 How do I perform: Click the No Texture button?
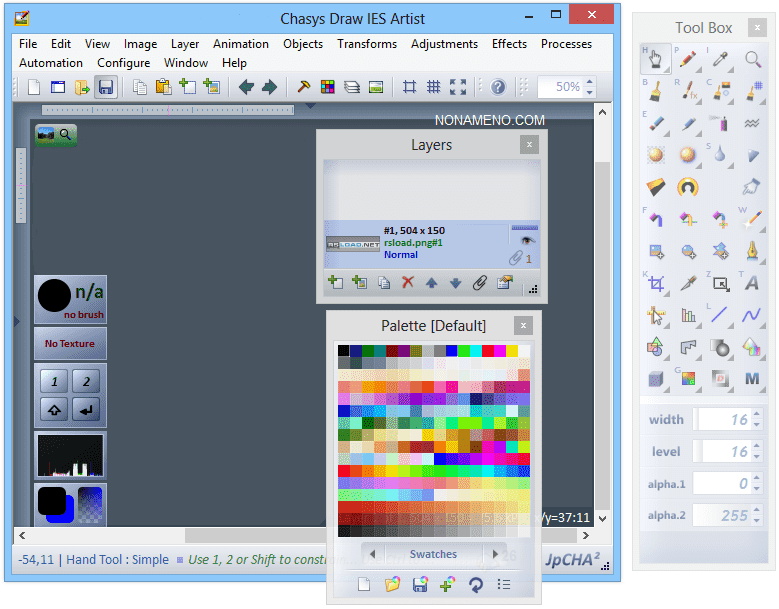coord(70,343)
